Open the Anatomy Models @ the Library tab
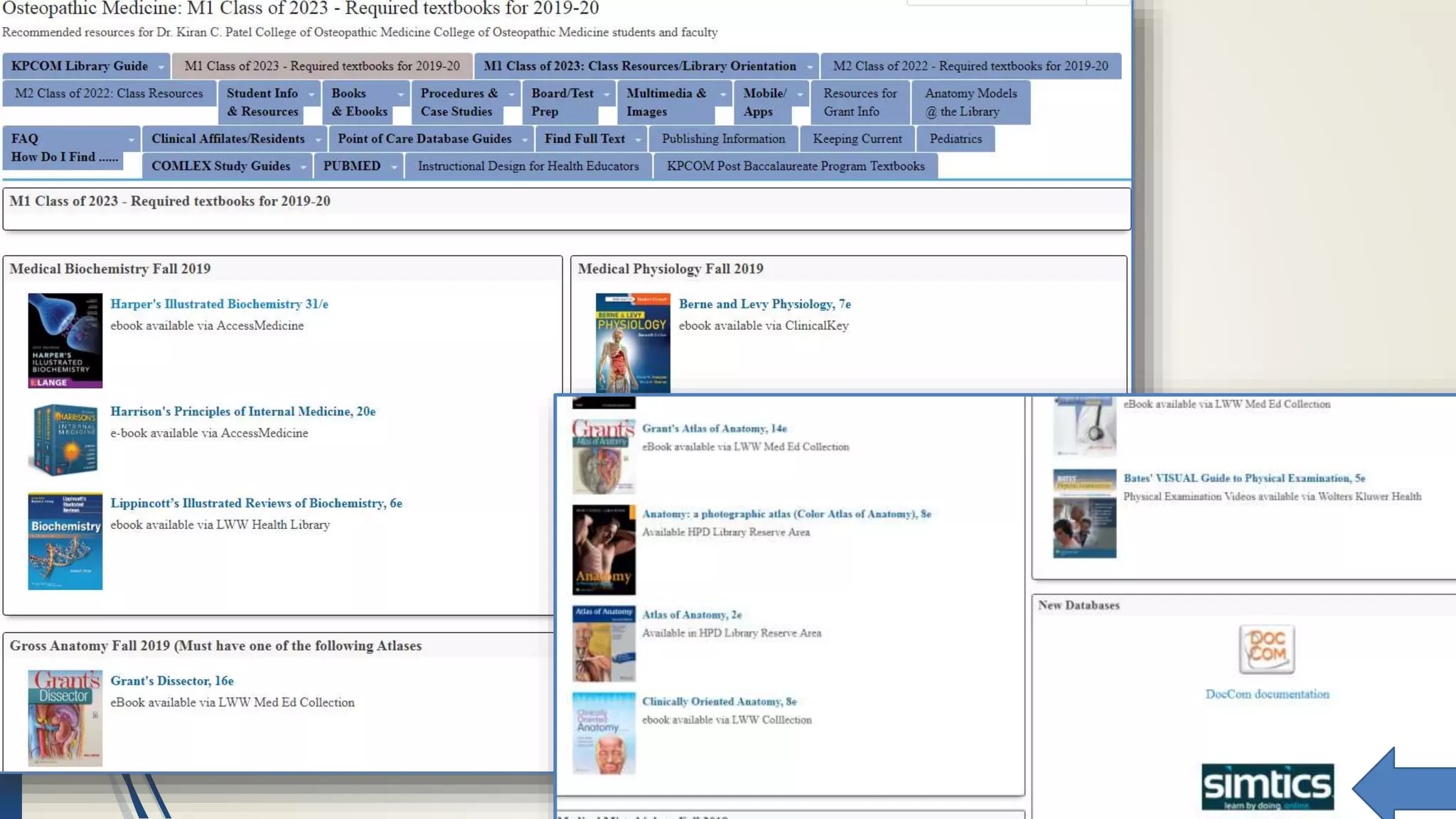Image resolution: width=1456 pixels, height=819 pixels. pyautogui.click(x=970, y=102)
